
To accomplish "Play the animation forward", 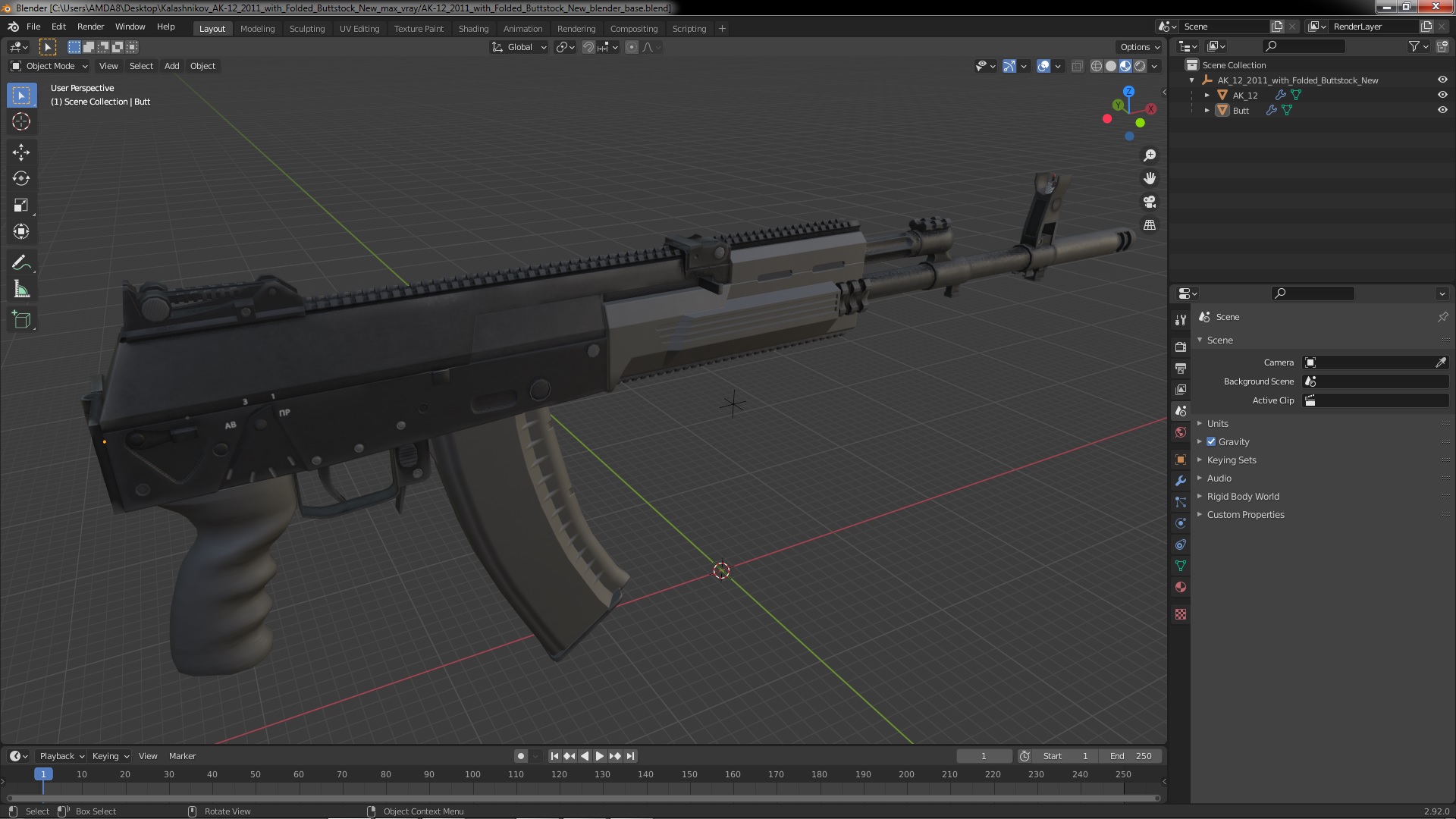I will (x=599, y=756).
